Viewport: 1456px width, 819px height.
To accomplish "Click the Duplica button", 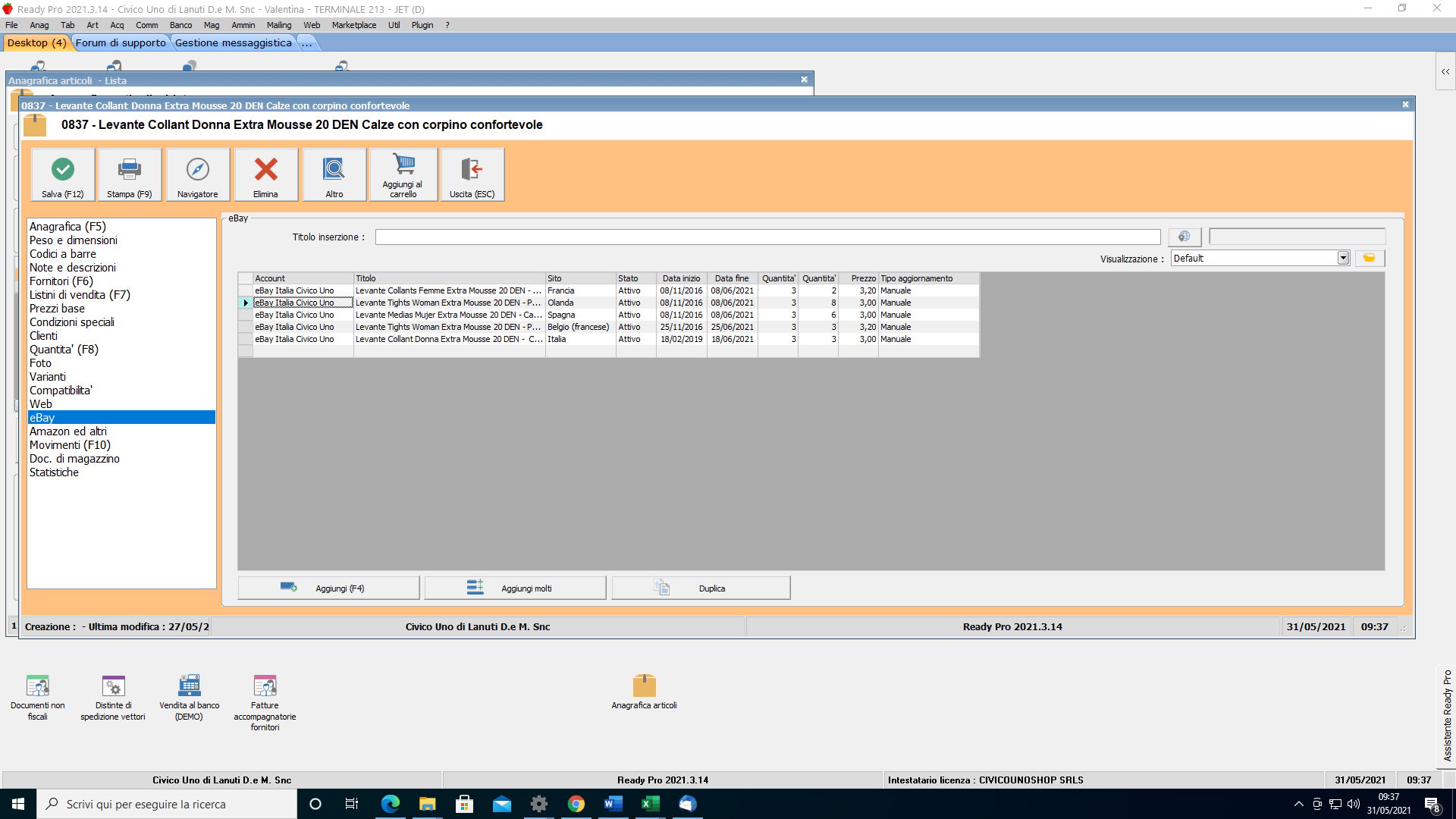I will [701, 588].
